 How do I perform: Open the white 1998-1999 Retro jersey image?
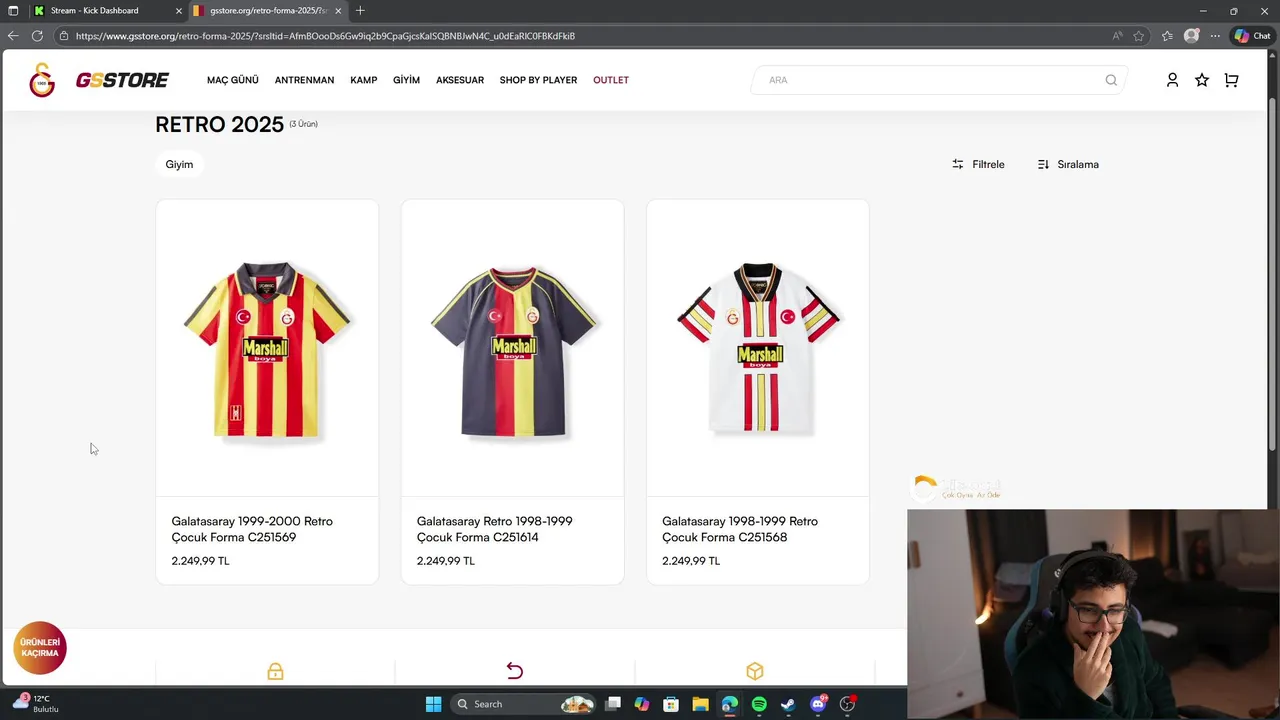click(758, 348)
